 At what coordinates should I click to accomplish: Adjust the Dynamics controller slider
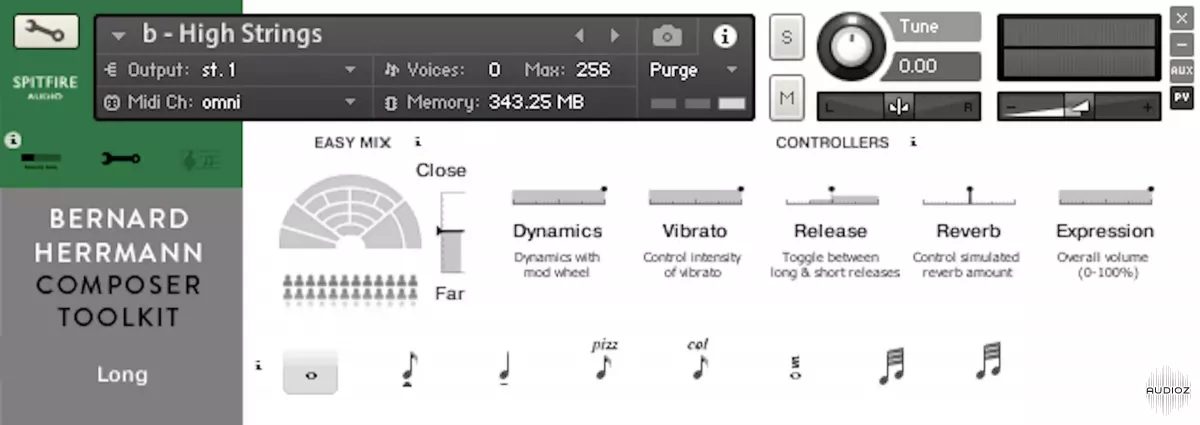pos(557,196)
